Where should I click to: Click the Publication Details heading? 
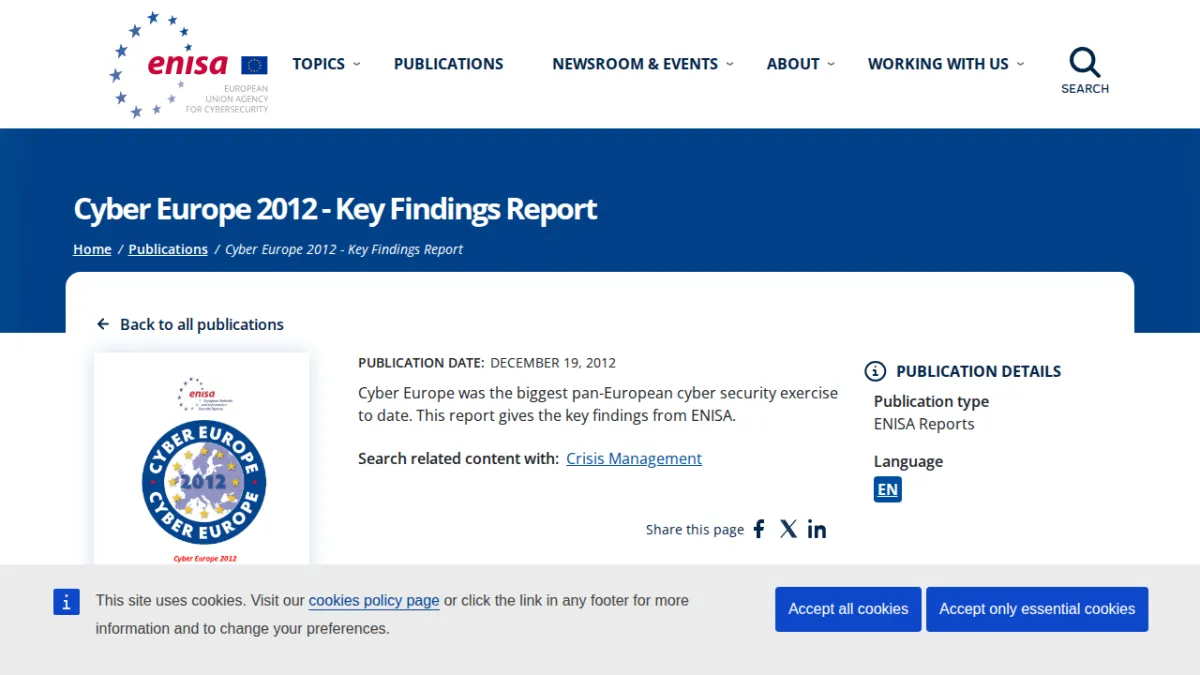(979, 371)
